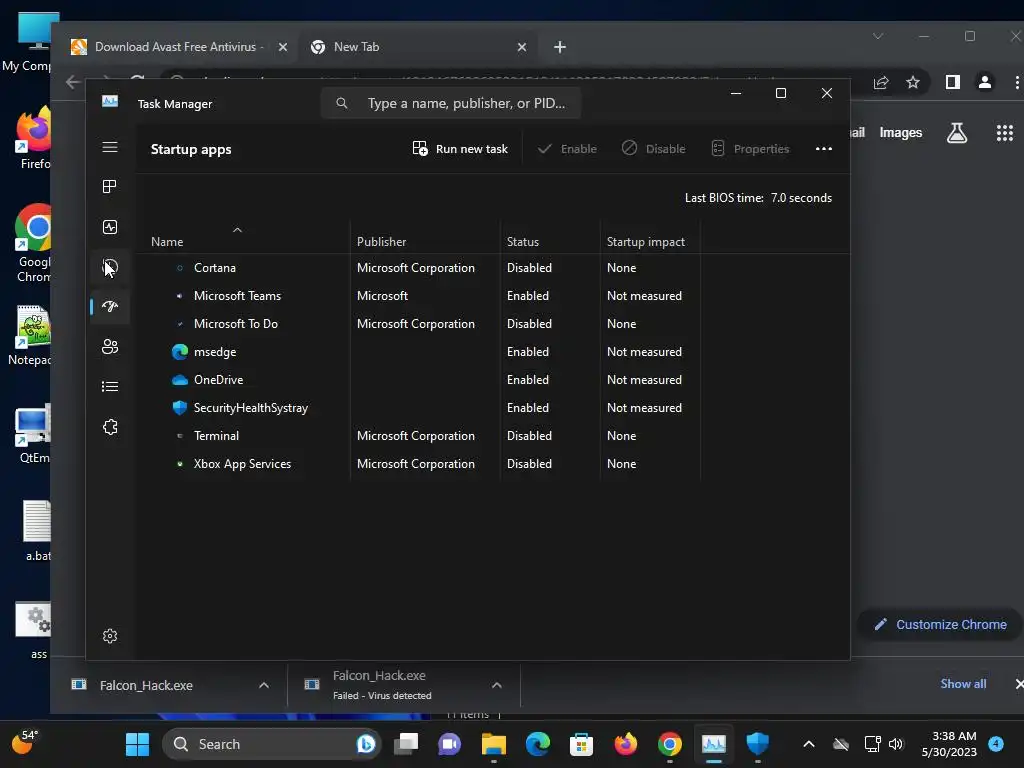Bookmark this page with star icon

[x=913, y=82]
